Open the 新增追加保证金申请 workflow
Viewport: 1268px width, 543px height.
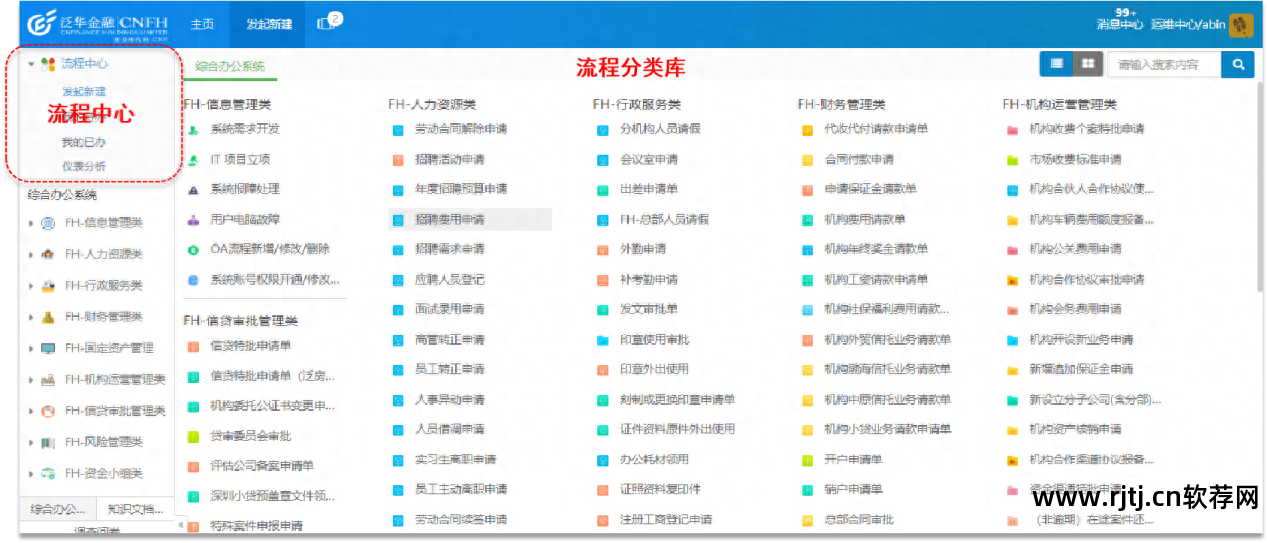point(1081,369)
